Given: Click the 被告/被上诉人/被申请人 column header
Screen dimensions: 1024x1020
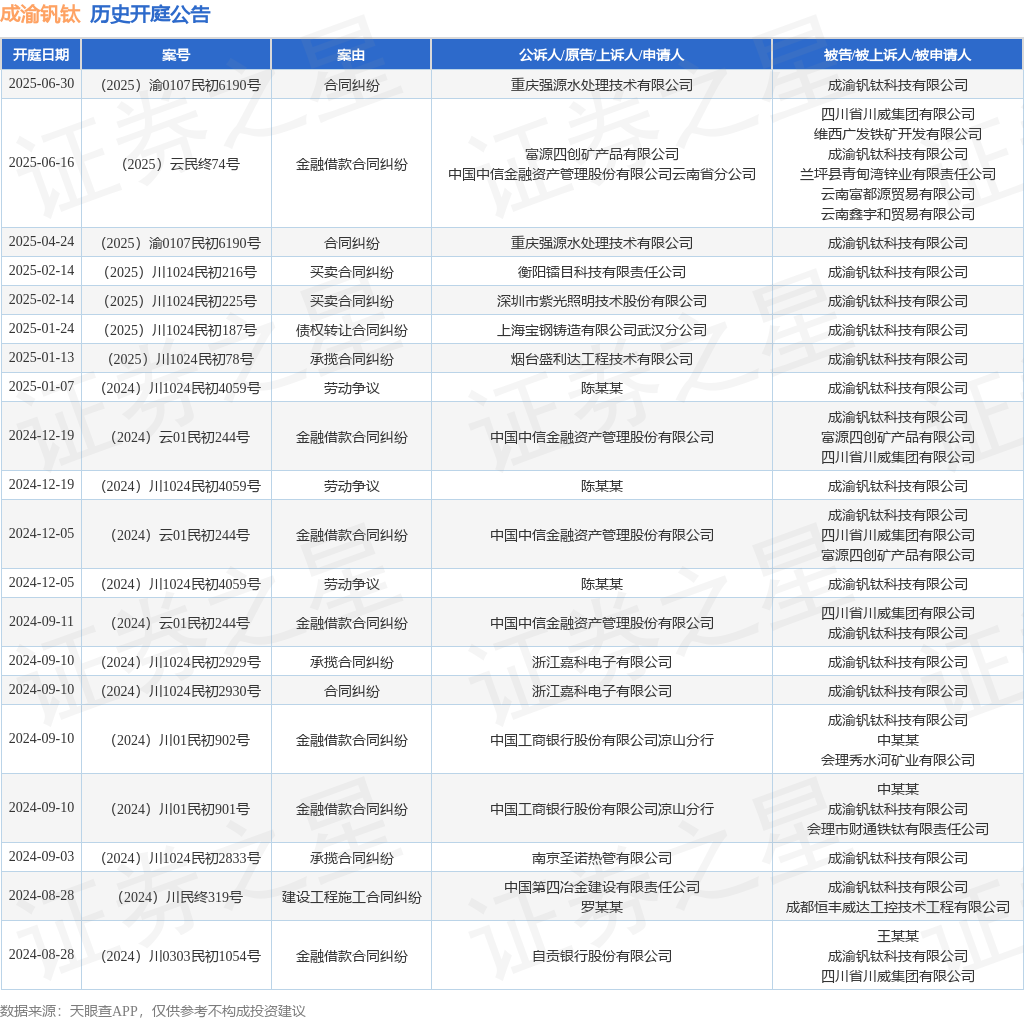Looking at the screenshot, I should tap(897, 55).
